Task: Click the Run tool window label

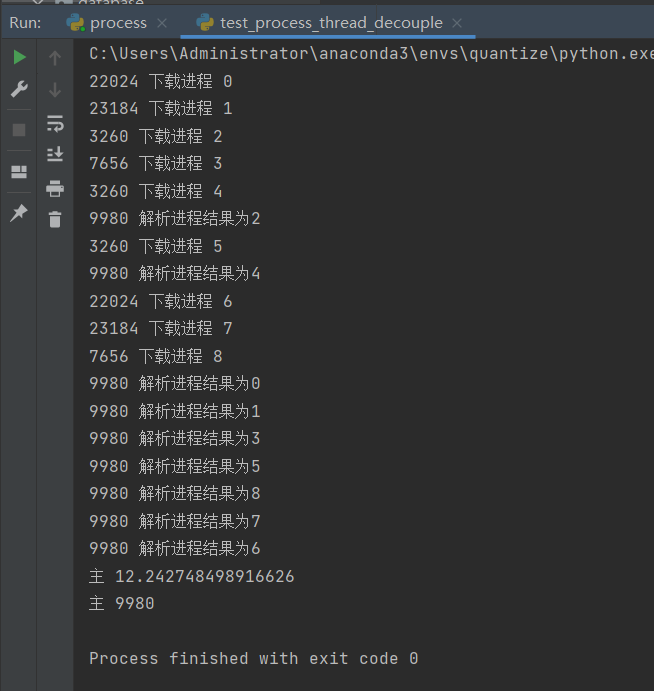Action: click(x=25, y=22)
